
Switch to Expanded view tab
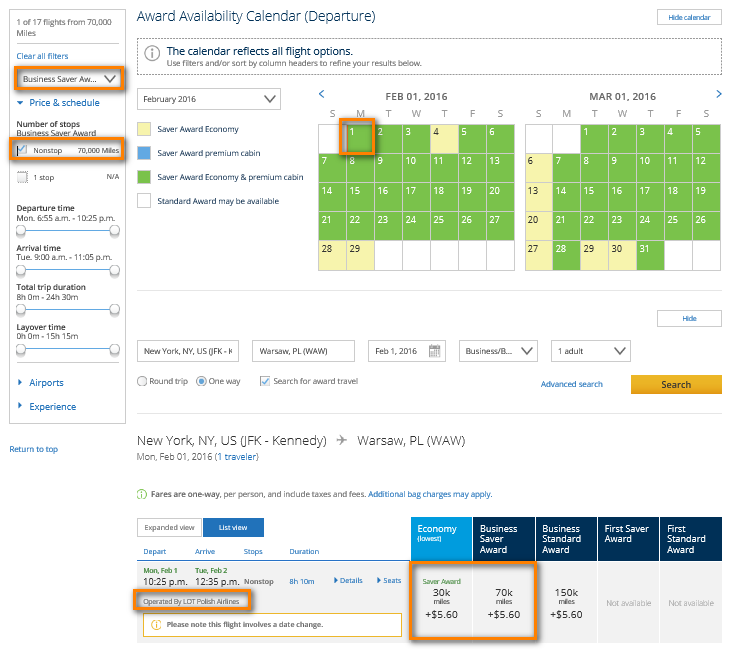tap(169, 528)
